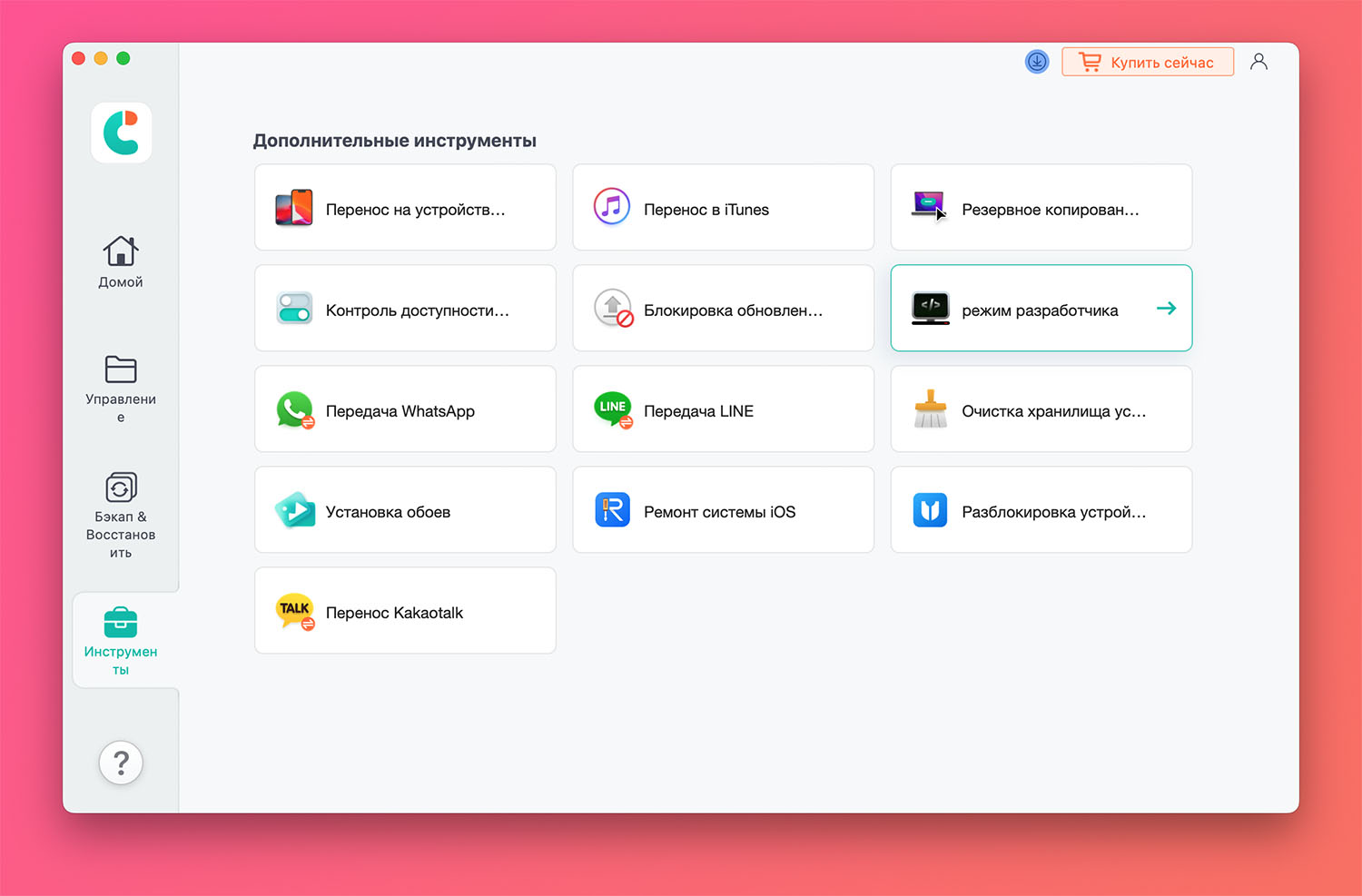Minimize the window with yellow button
Screen dimensions: 1362x896
point(101,58)
